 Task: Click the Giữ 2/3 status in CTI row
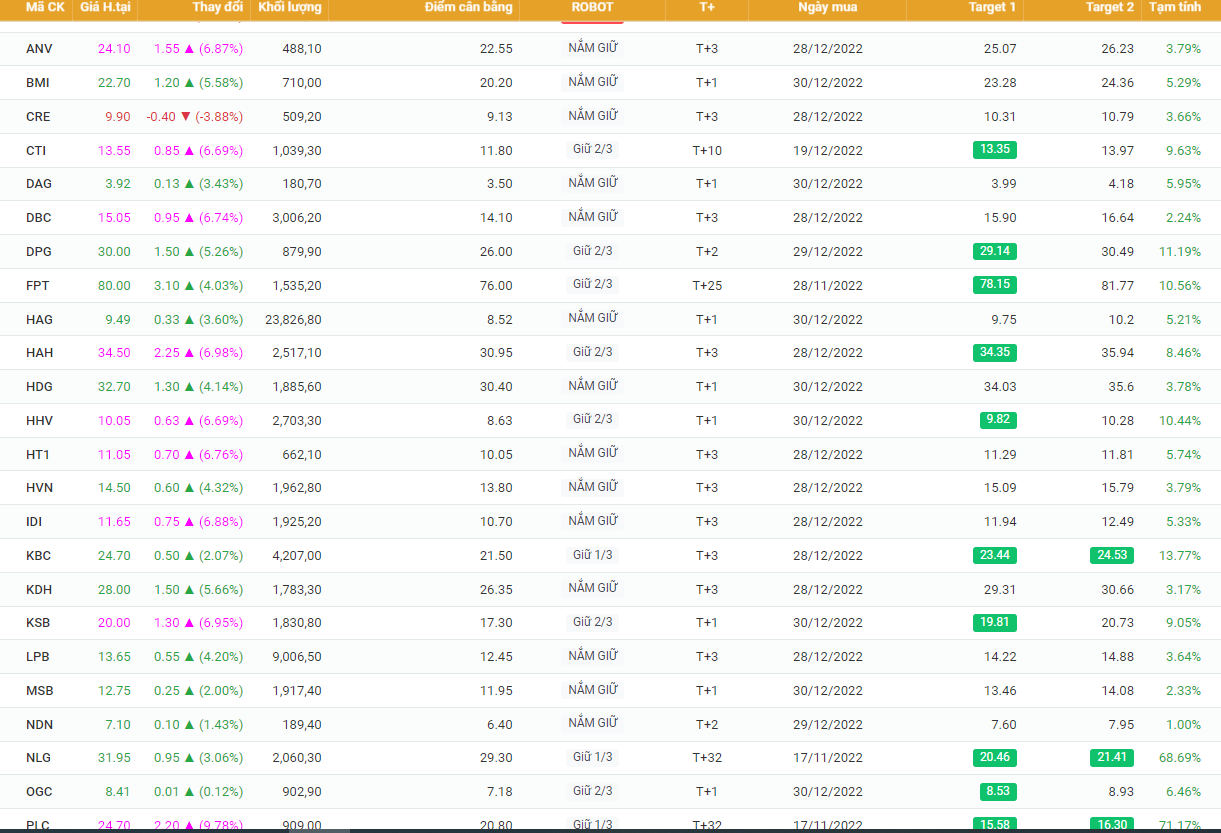coord(593,150)
